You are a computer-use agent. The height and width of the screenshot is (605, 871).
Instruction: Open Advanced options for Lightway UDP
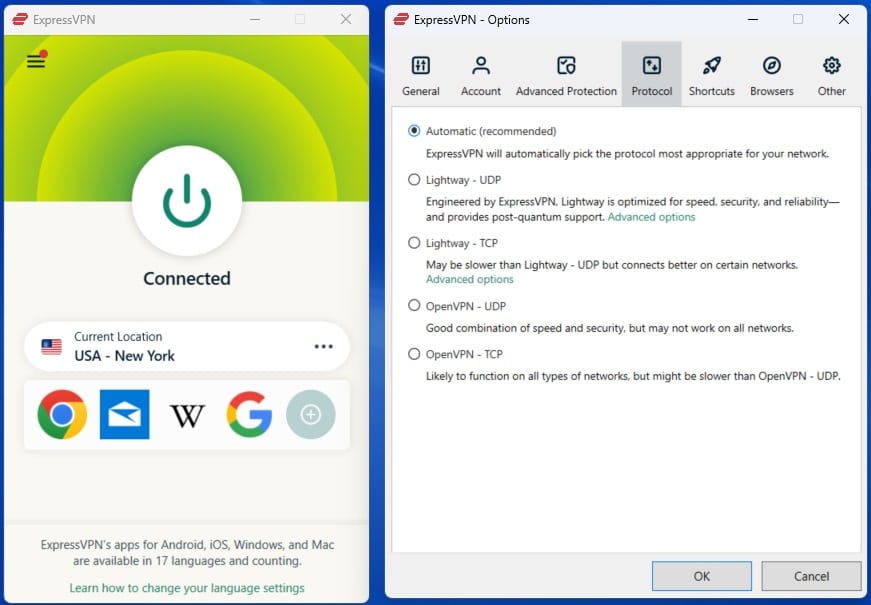(x=651, y=217)
